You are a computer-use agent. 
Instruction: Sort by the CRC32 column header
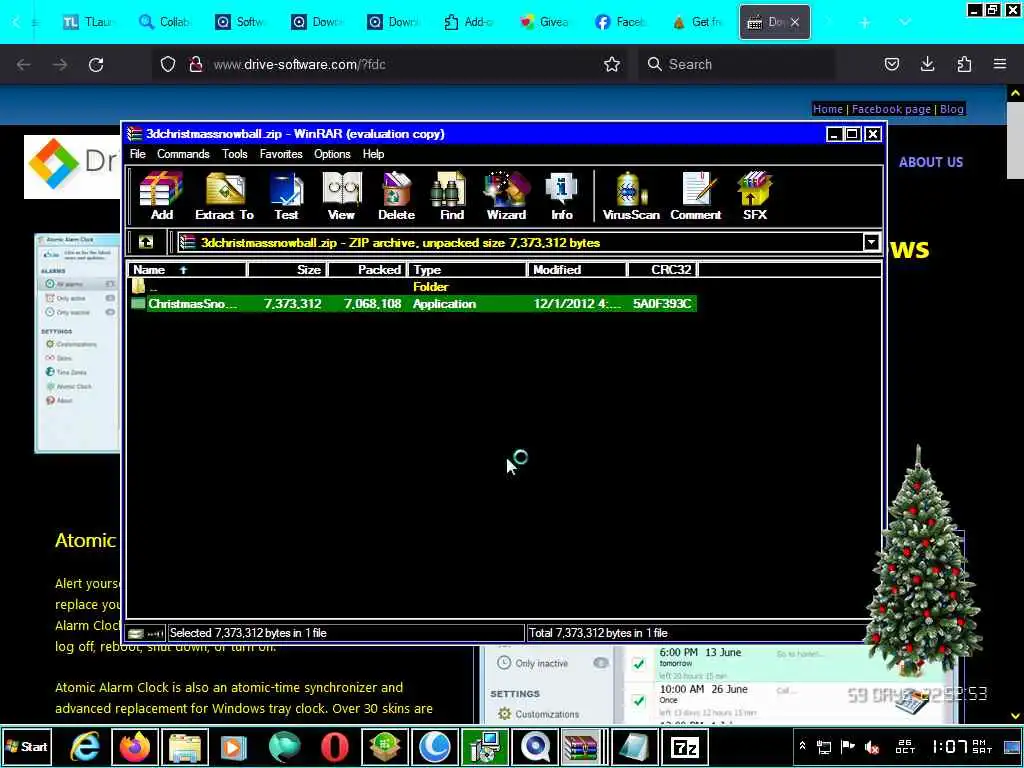(663, 270)
